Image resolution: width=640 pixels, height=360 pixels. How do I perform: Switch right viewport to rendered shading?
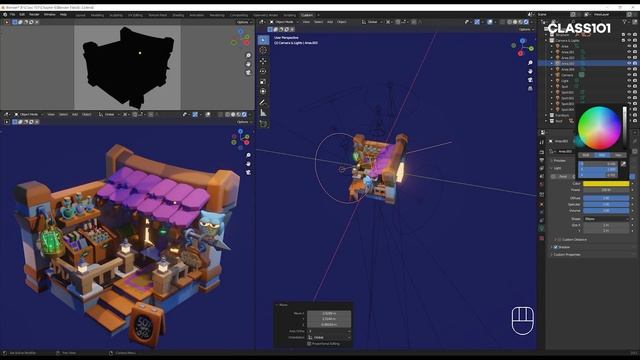(x=526, y=22)
